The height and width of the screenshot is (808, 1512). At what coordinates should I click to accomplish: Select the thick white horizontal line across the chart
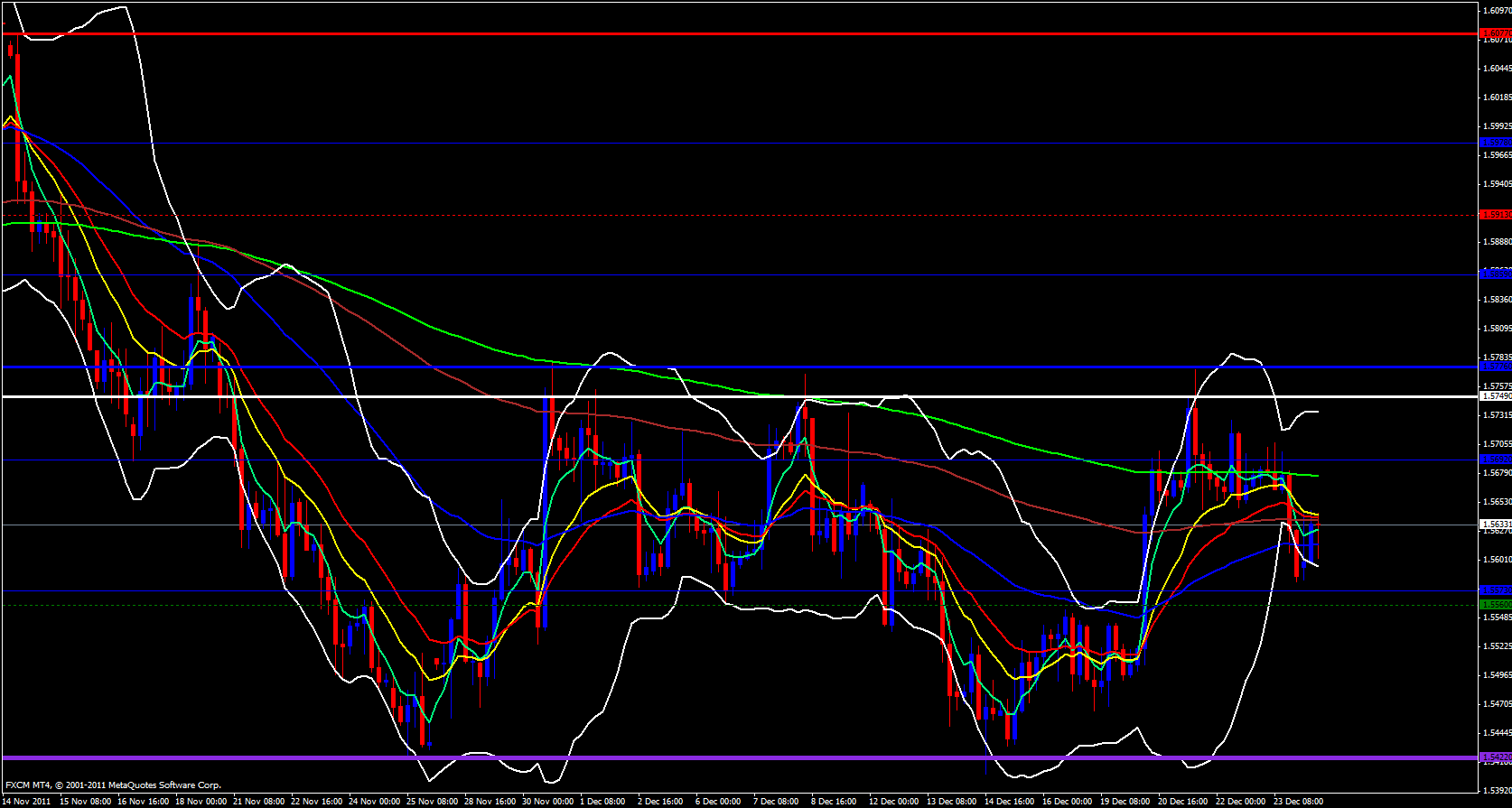[x=740, y=396]
